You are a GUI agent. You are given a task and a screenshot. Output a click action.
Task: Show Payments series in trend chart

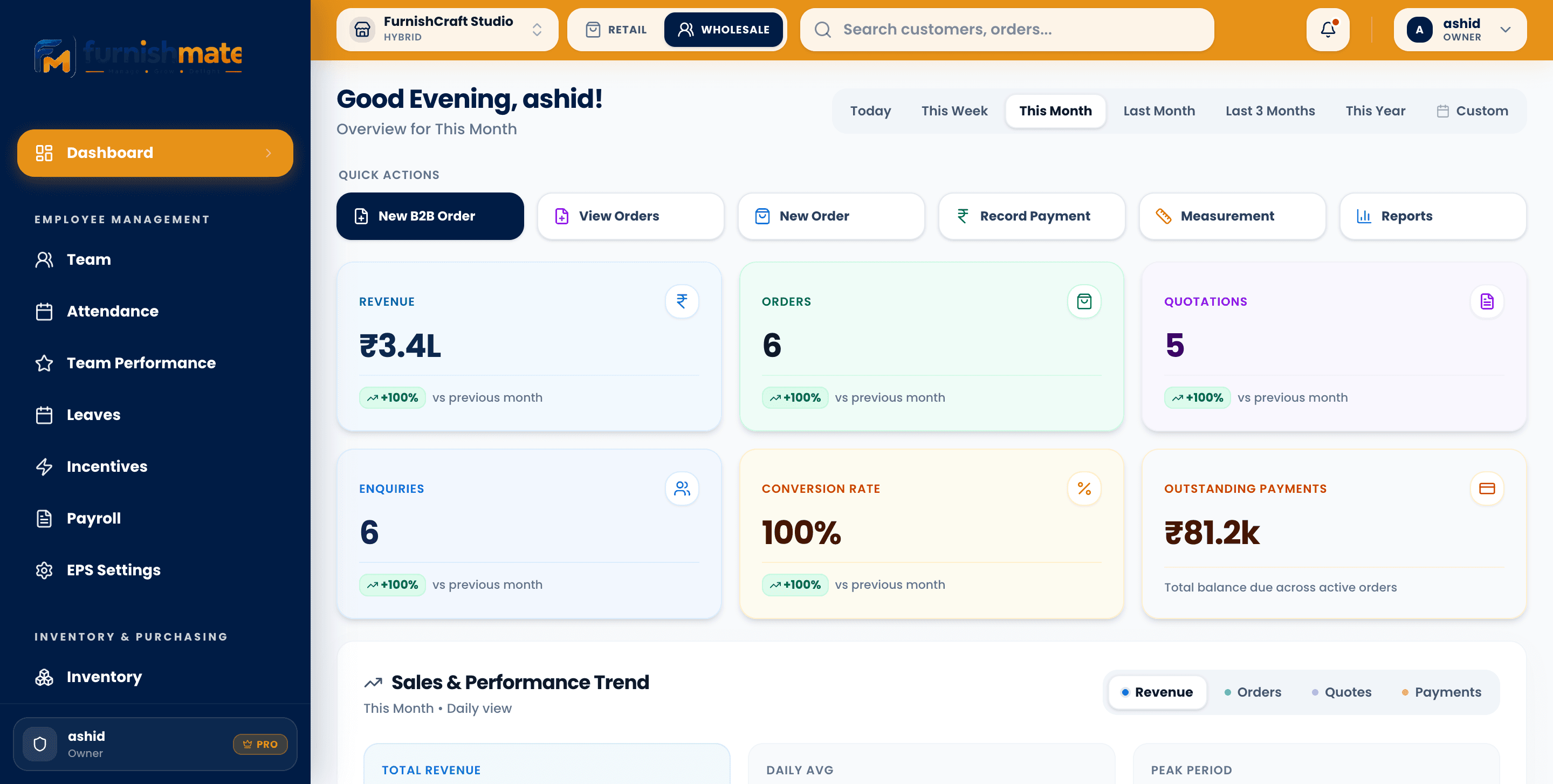pos(1441,692)
